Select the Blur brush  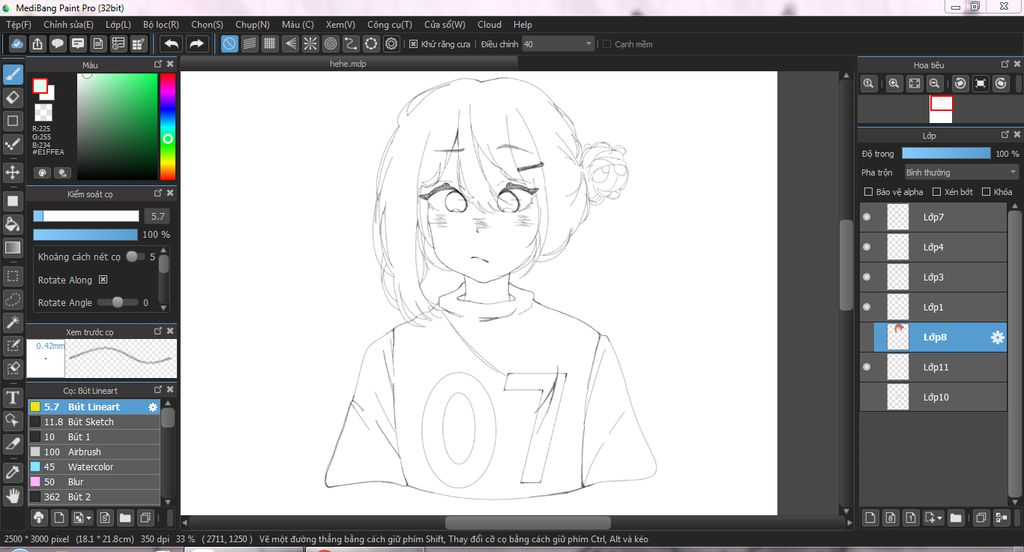(94, 482)
